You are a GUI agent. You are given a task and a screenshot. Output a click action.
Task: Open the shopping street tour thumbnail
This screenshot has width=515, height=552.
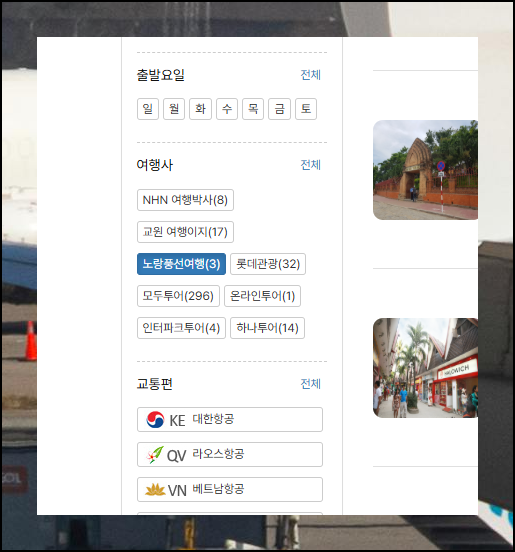pyautogui.click(x=425, y=368)
